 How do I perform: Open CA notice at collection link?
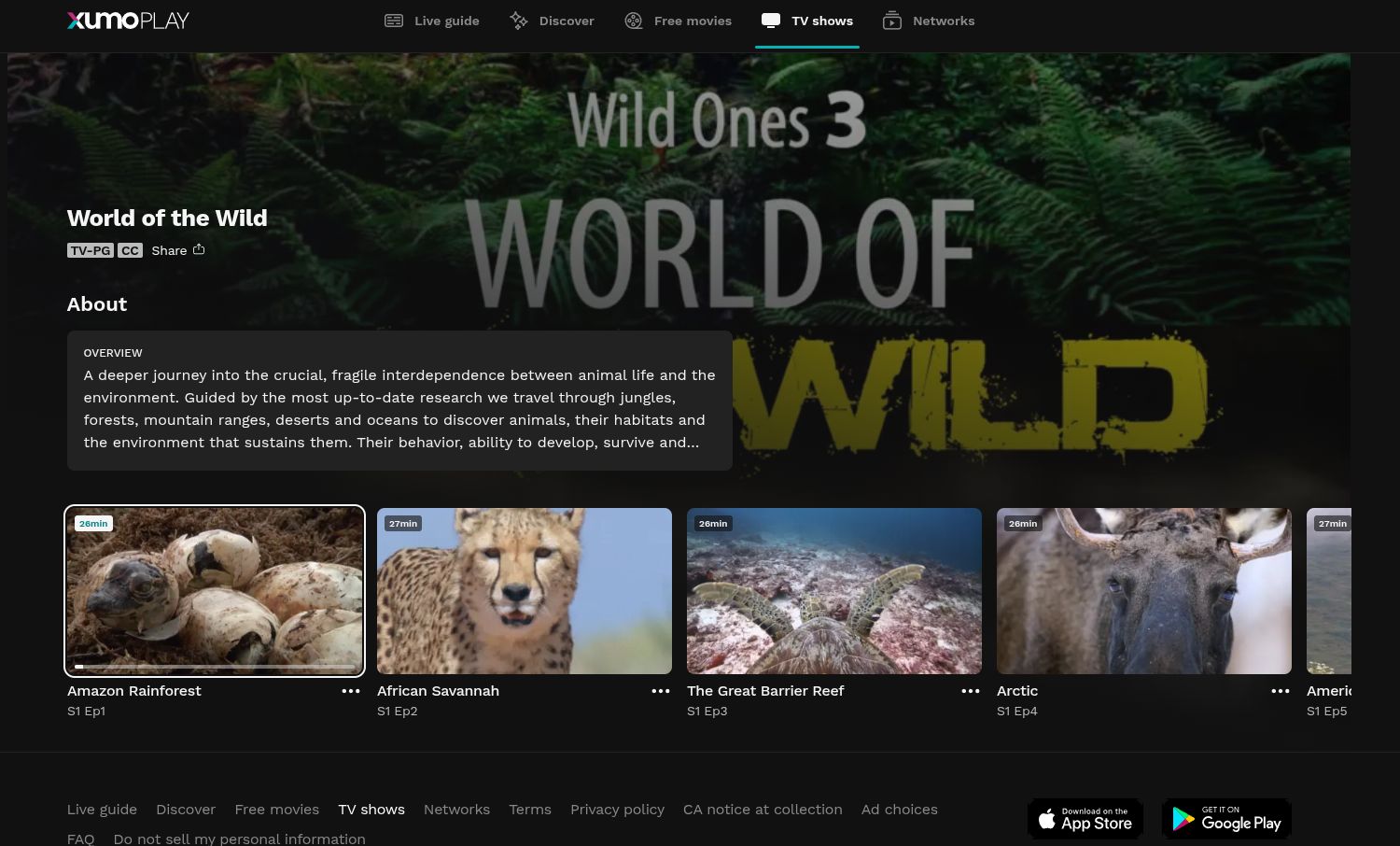coord(763,810)
